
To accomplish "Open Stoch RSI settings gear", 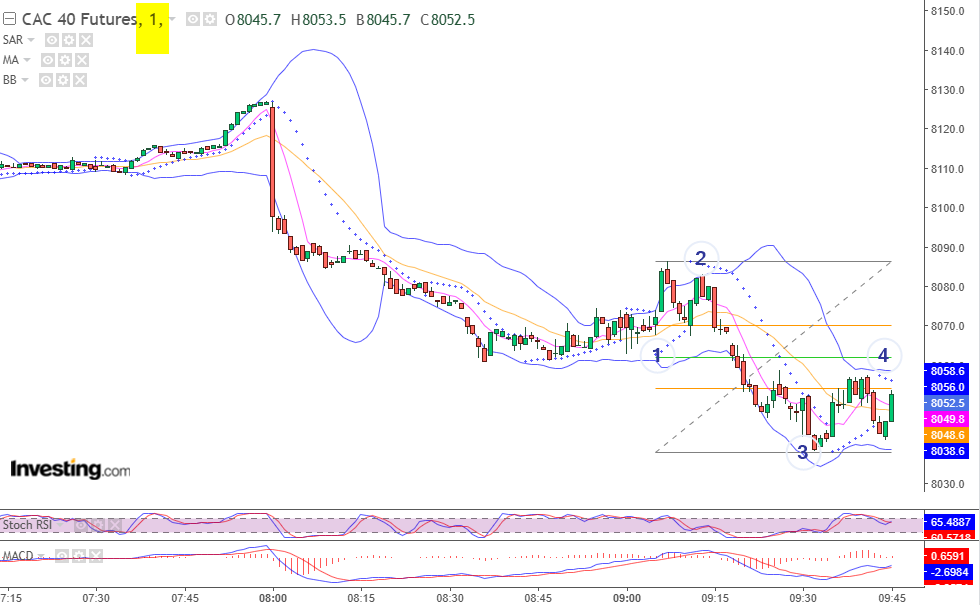I will [x=98, y=525].
